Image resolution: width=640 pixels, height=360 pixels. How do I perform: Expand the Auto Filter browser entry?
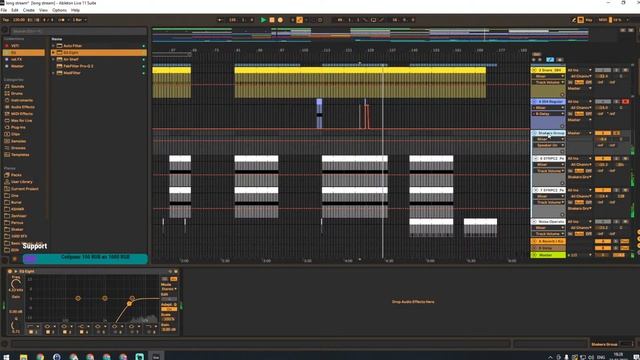pyautogui.click(x=53, y=46)
